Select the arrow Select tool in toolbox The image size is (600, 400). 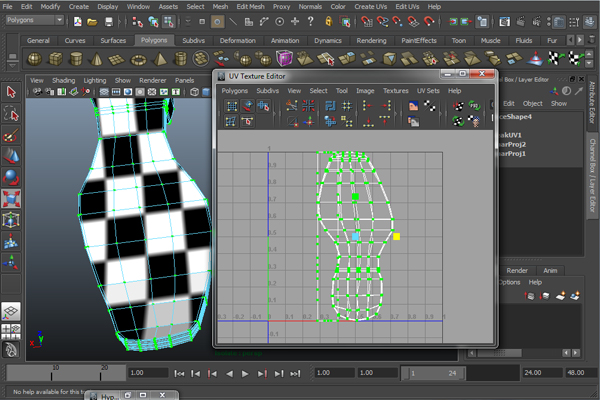point(11,92)
